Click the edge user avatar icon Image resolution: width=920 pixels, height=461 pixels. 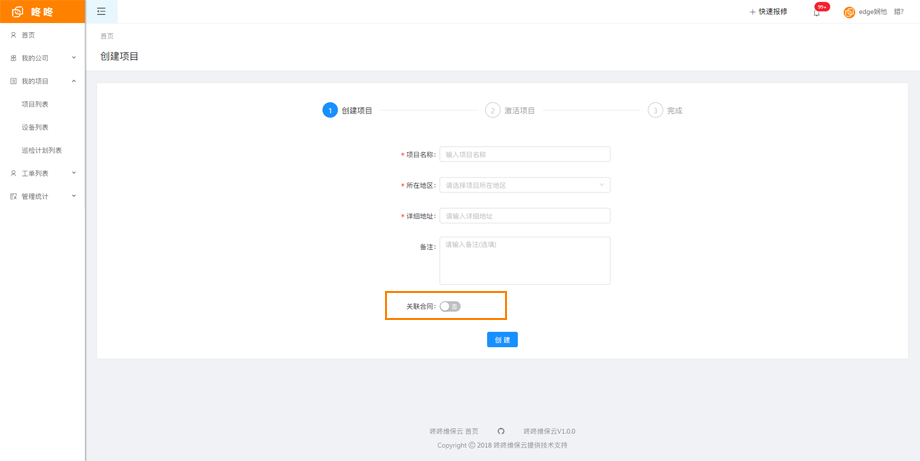(849, 12)
